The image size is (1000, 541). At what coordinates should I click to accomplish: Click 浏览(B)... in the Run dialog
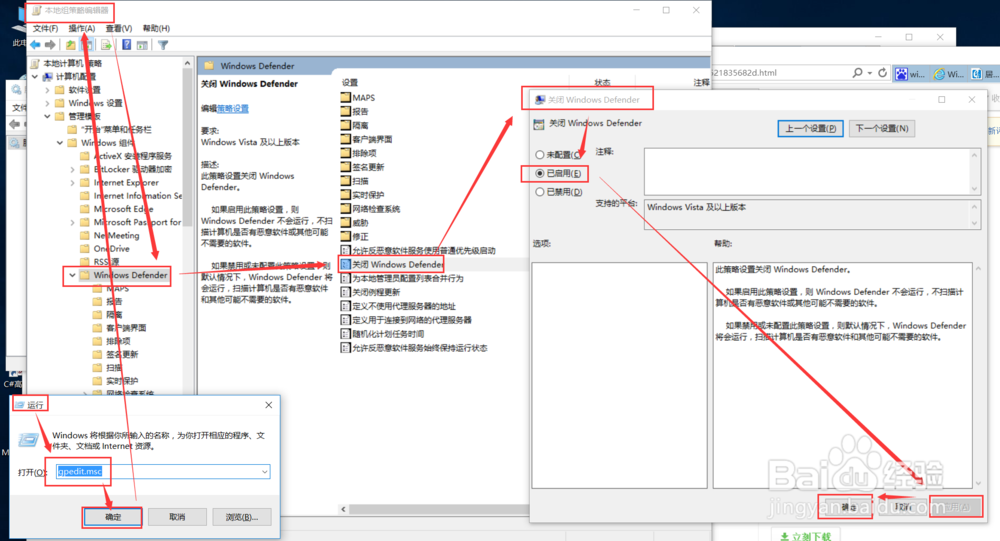(242, 517)
